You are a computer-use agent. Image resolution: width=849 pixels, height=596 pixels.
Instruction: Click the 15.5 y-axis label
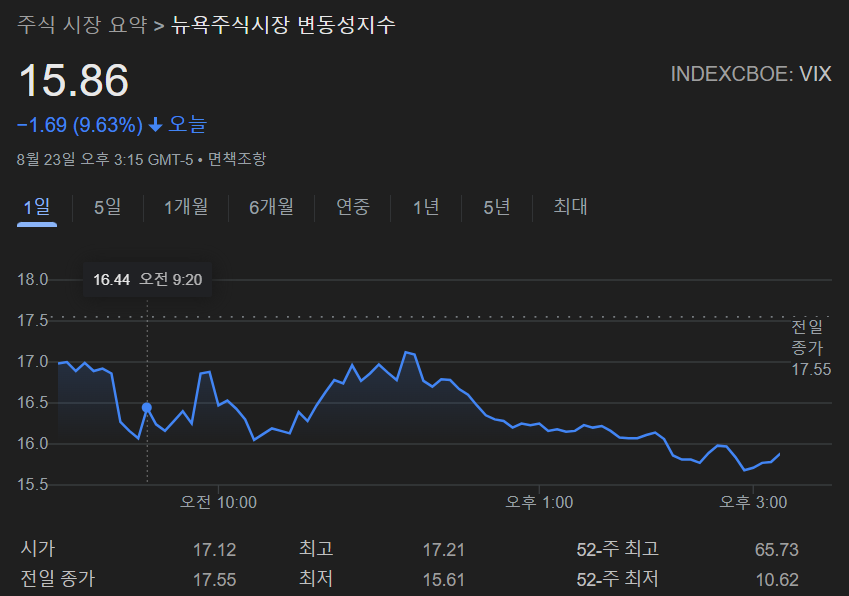coord(32,484)
